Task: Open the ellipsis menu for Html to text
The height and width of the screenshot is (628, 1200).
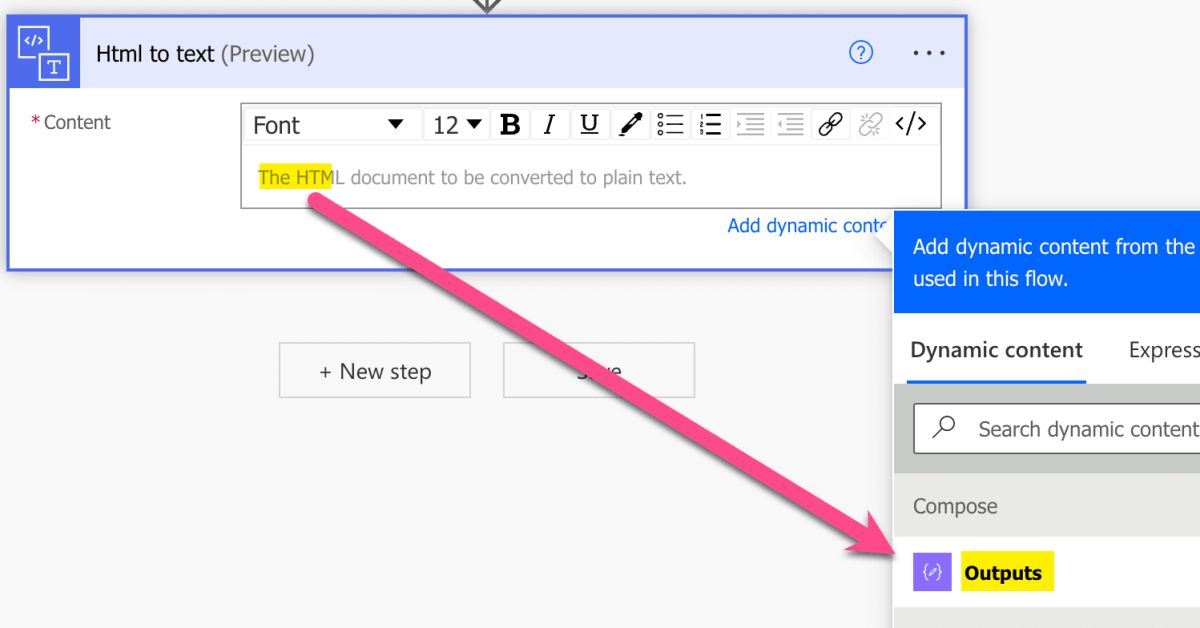Action: click(x=928, y=52)
